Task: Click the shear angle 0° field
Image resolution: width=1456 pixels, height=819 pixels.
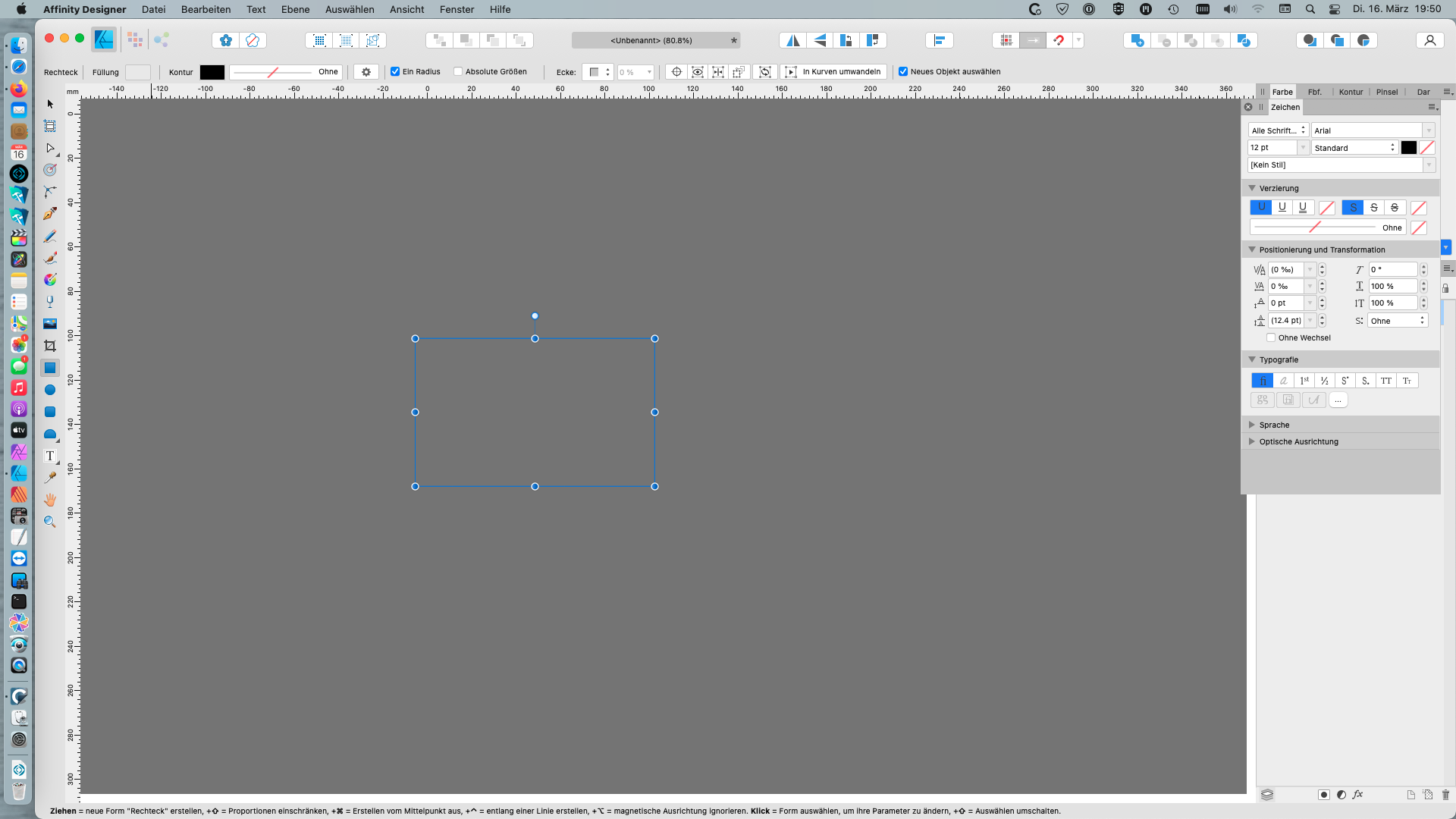Action: coord(1393,269)
